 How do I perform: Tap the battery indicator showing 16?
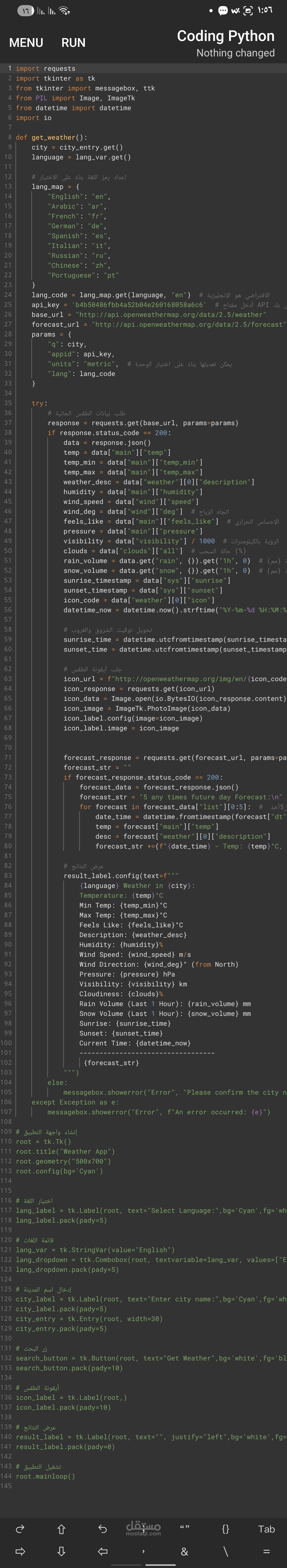pos(26,10)
